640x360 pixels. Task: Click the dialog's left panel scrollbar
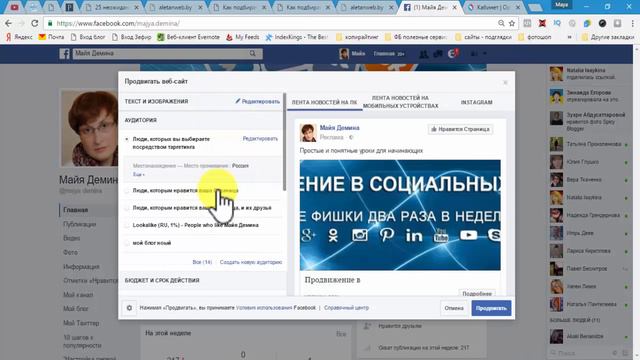[284, 142]
